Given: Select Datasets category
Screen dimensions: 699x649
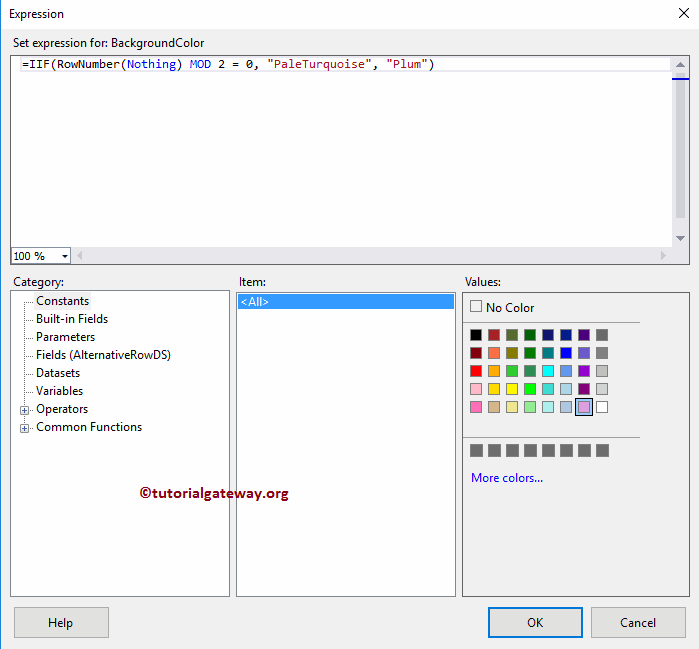Looking at the screenshot, I should point(58,373).
